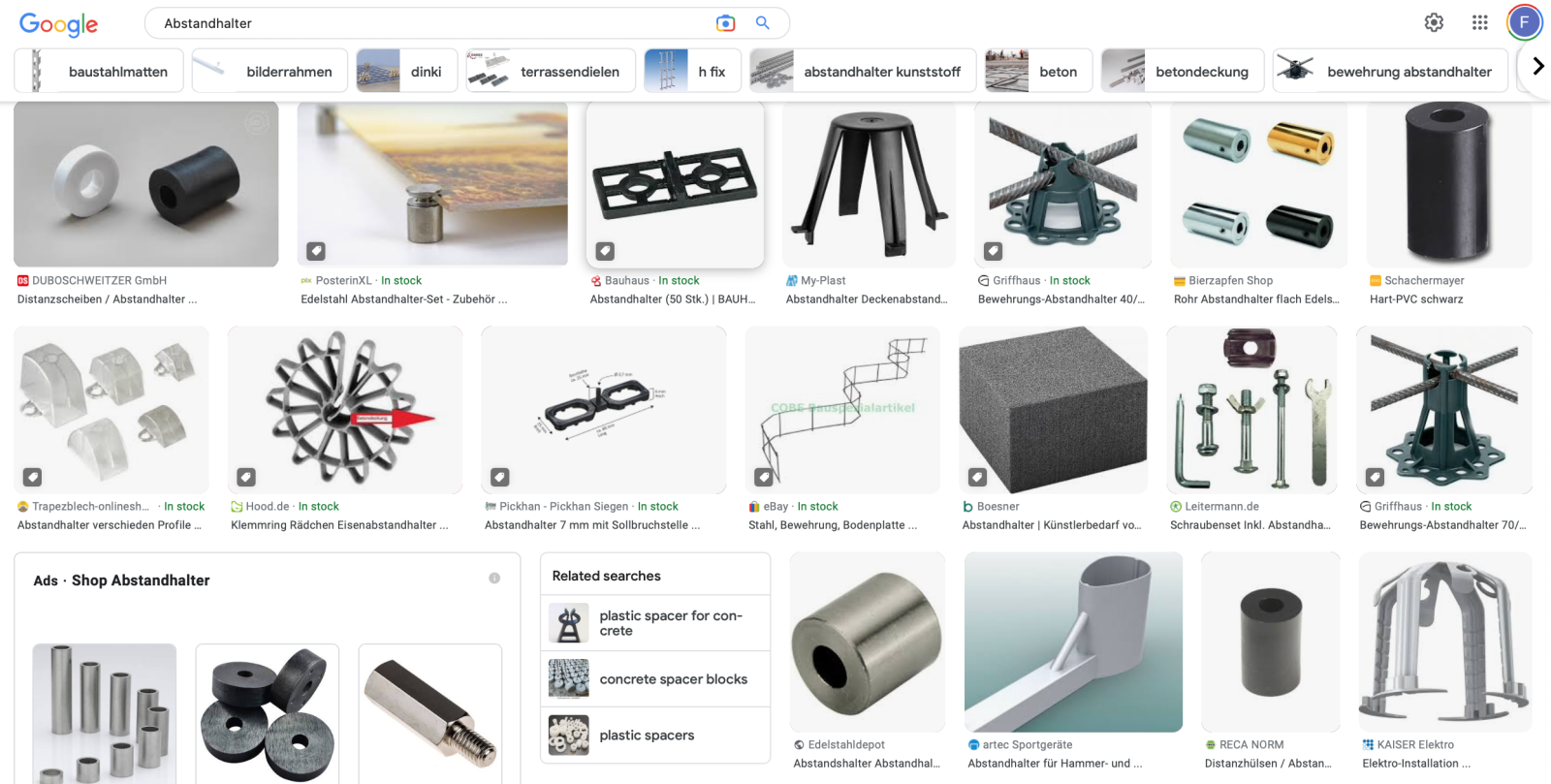Open the Schachermayer Hart-PVC image
Viewport: 1551px width, 784px height.
pyautogui.click(x=1449, y=184)
